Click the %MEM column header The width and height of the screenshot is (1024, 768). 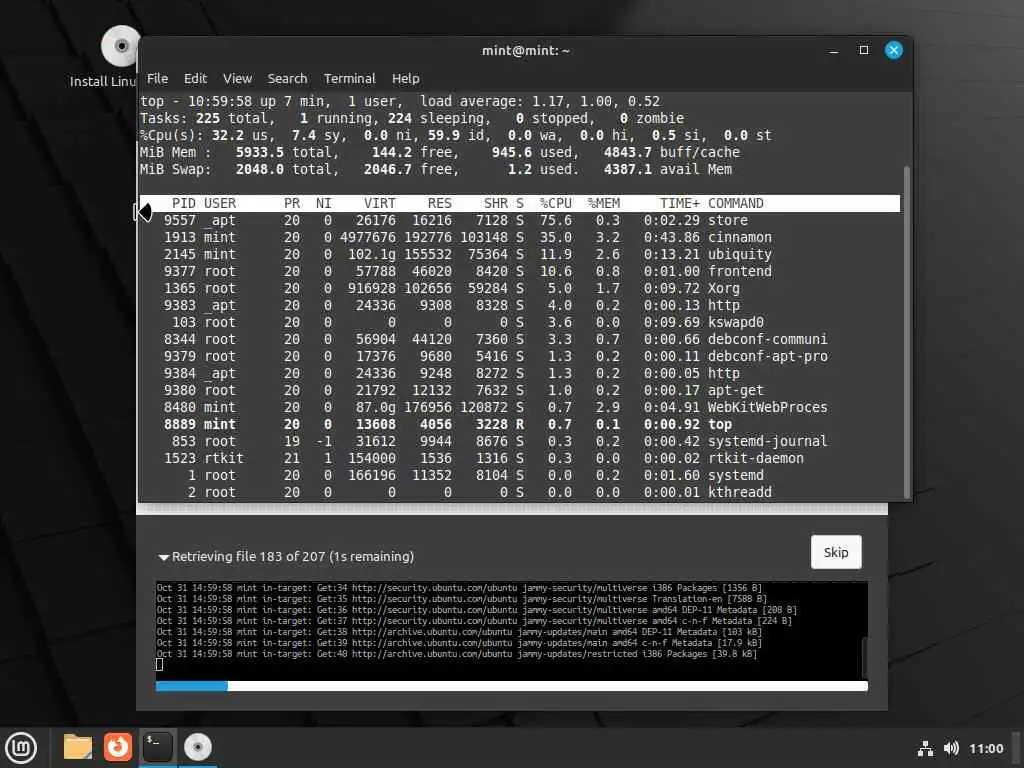tap(603, 203)
